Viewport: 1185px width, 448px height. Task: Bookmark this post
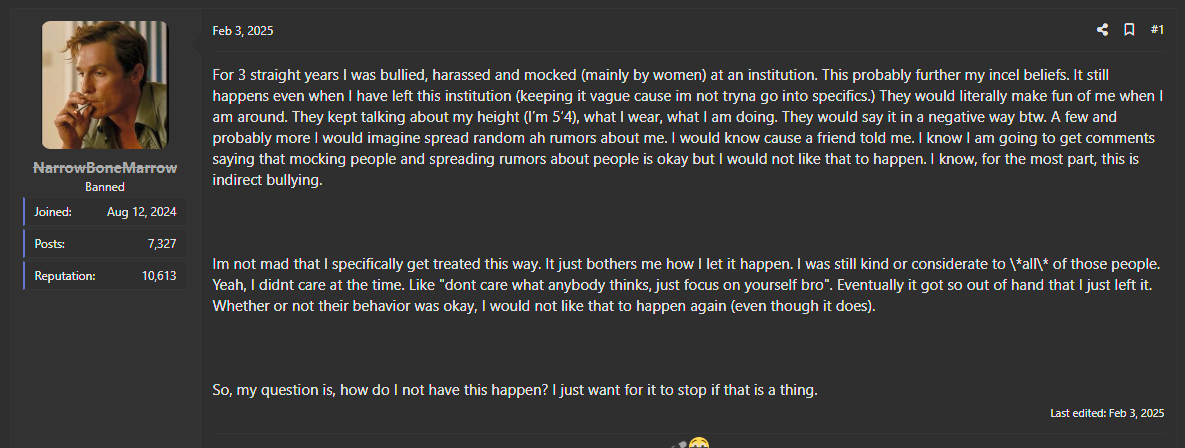pos(1129,30)
